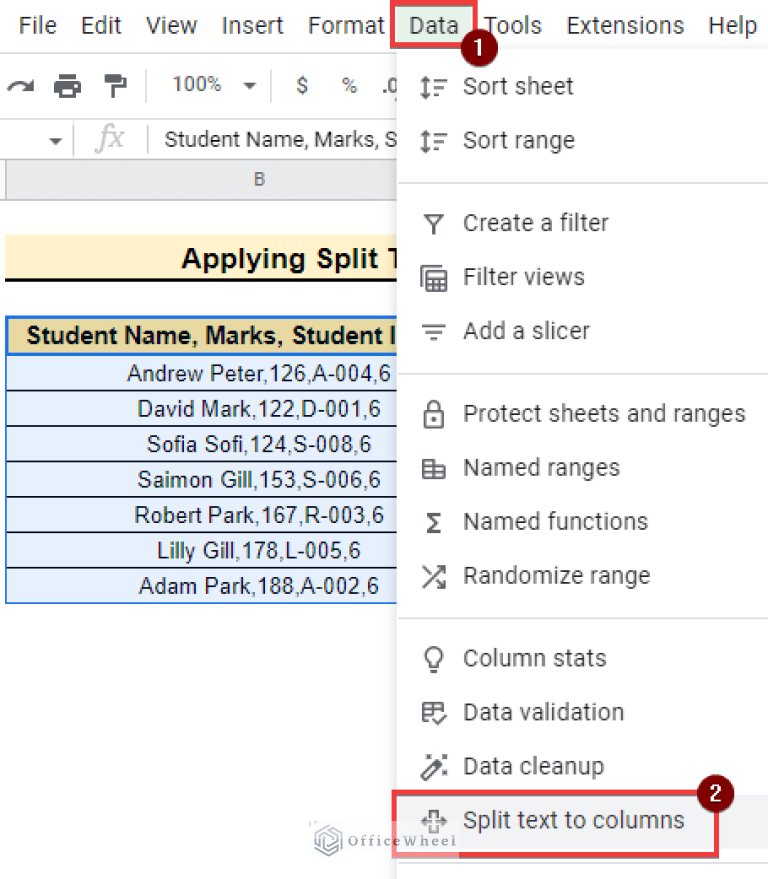Click the print icon

click(x=67, y=86)
